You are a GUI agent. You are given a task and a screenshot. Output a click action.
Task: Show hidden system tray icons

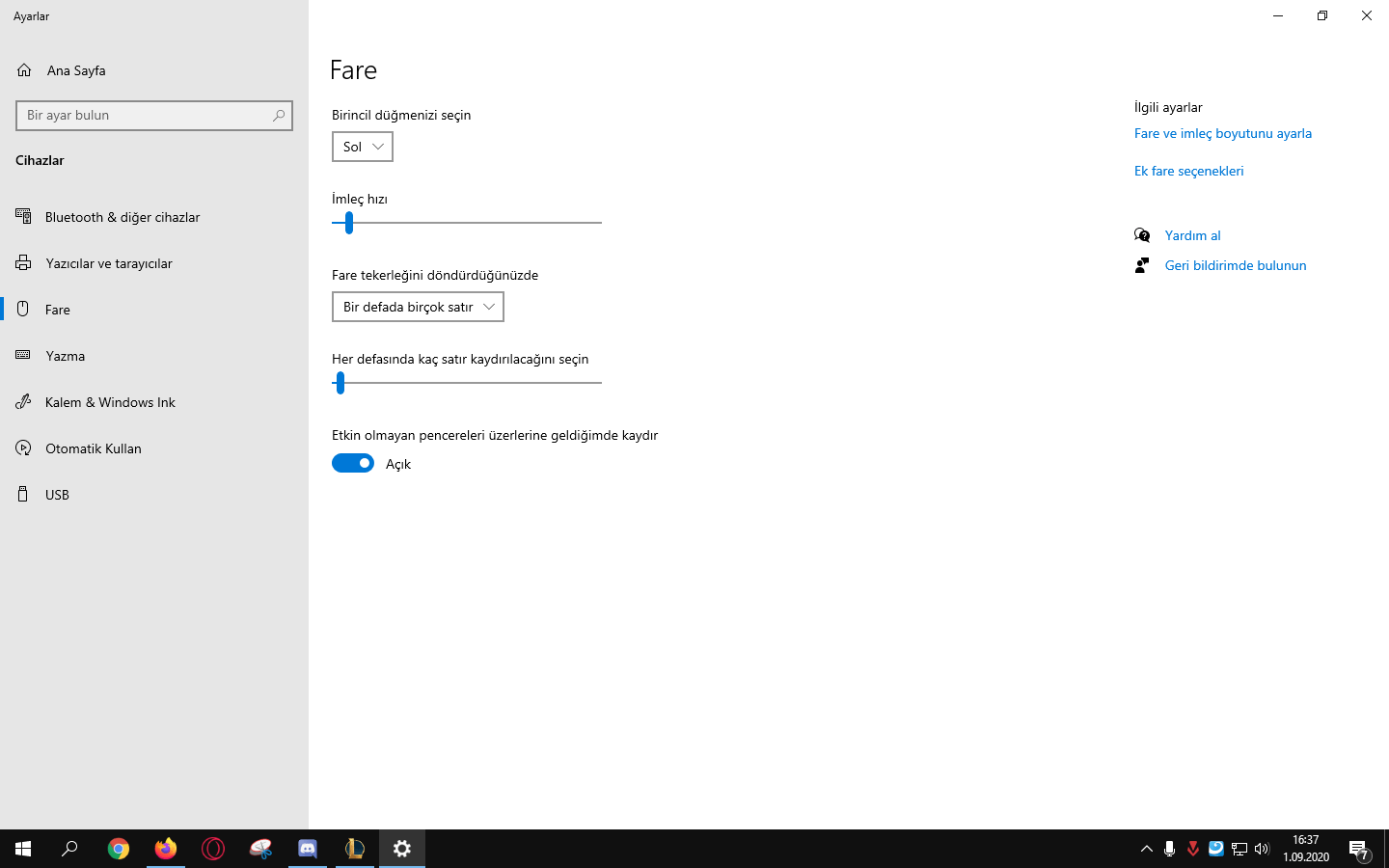(x=1147, y=849)
